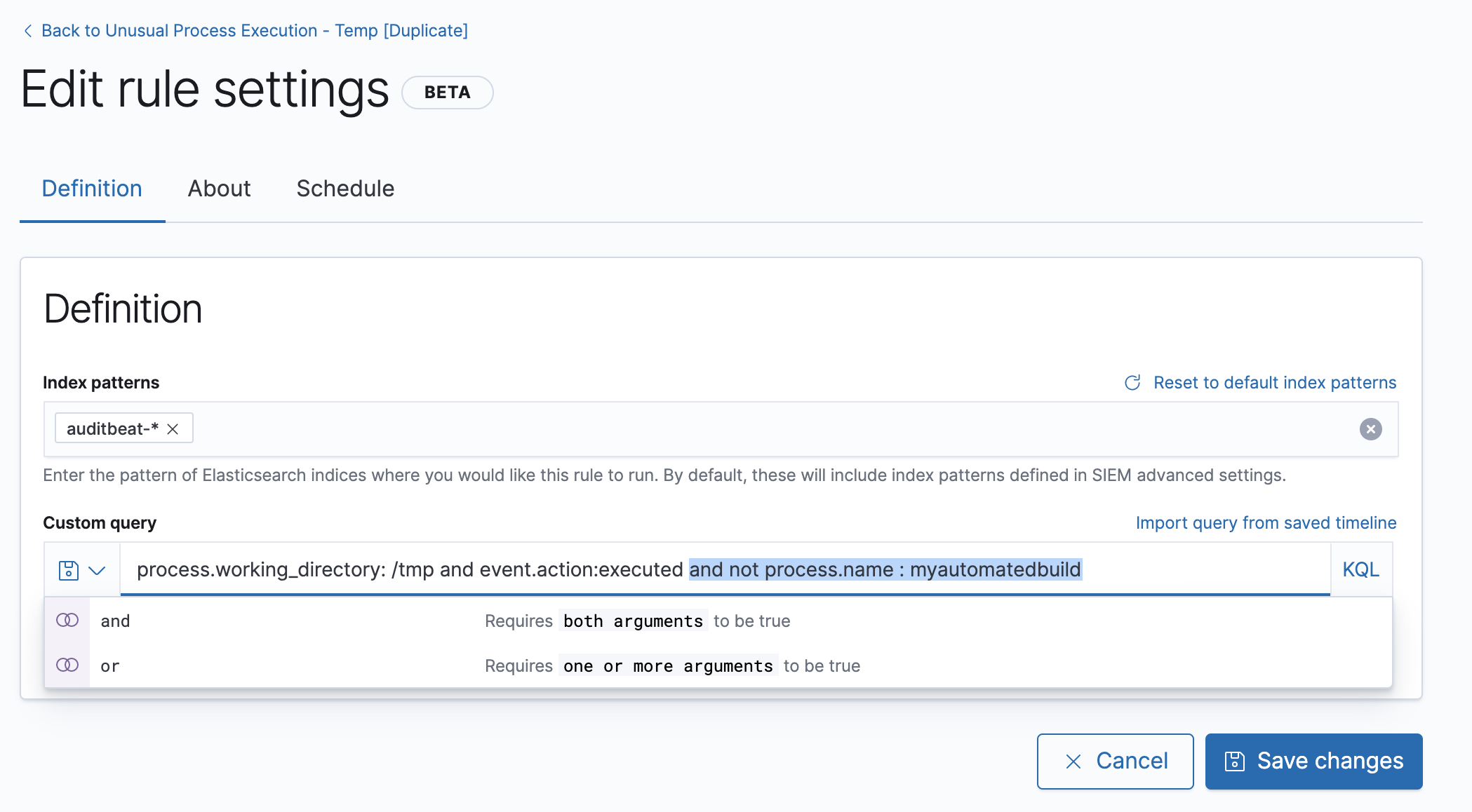Expand the saved query dropdown chevron
Screen dimensions: 1472x812
point(98,570)
